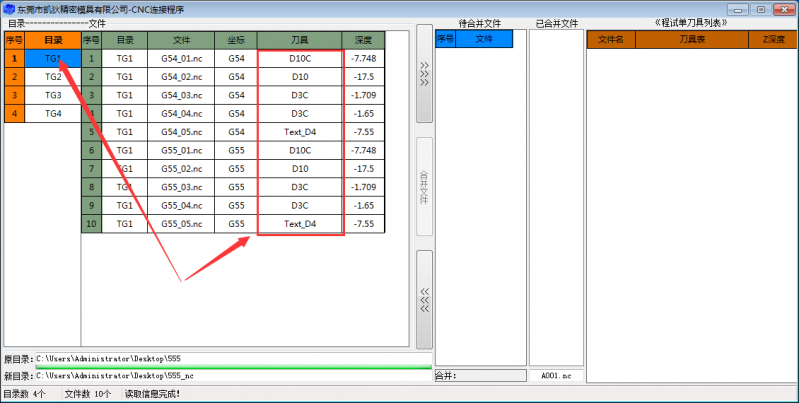Choose directory TG4 in the directory list
Image resolution: width=799 pixels, height=403 pixels.
click(x=53, y=113)
